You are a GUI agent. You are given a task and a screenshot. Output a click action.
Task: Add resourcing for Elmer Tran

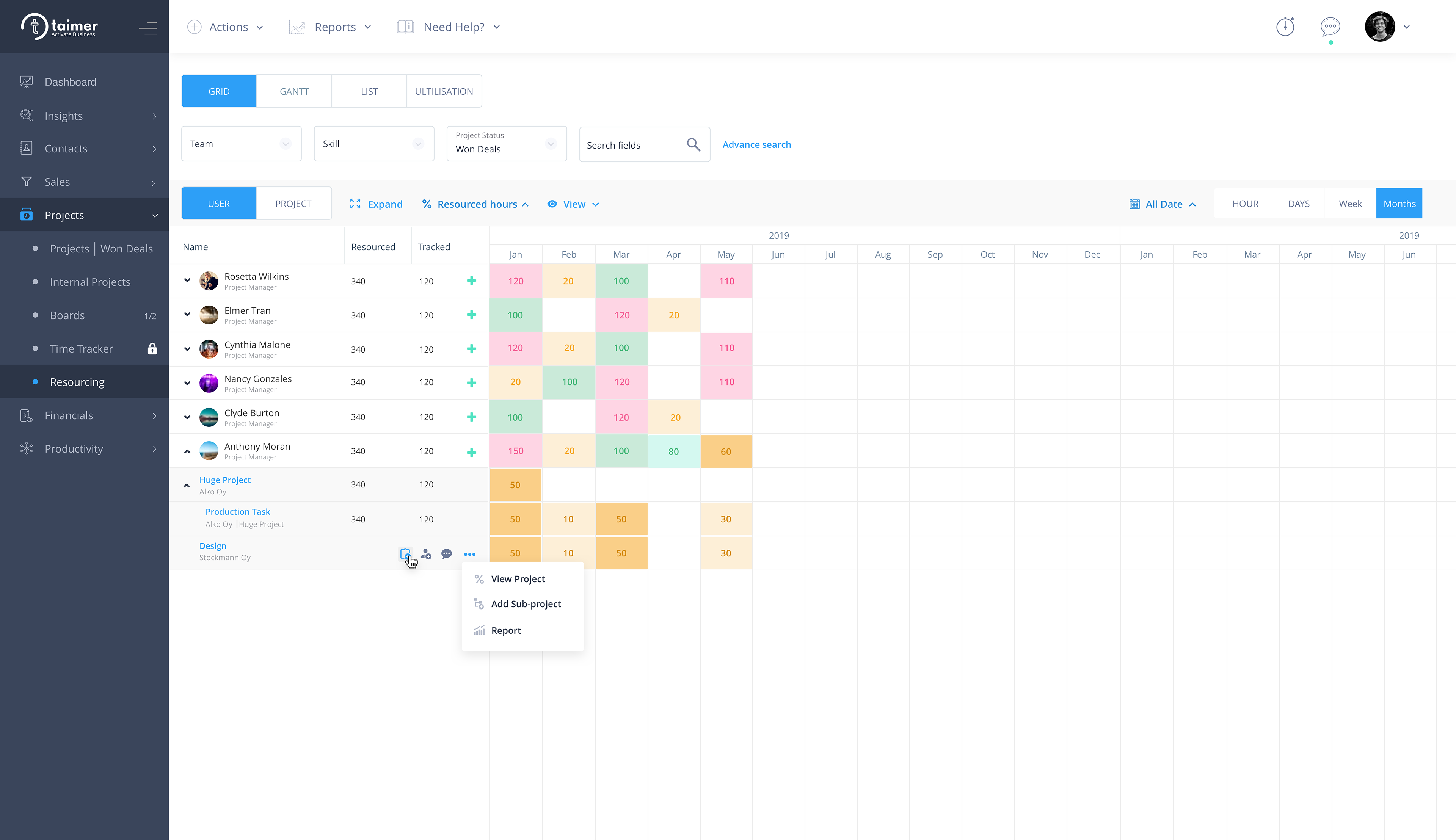471,315
